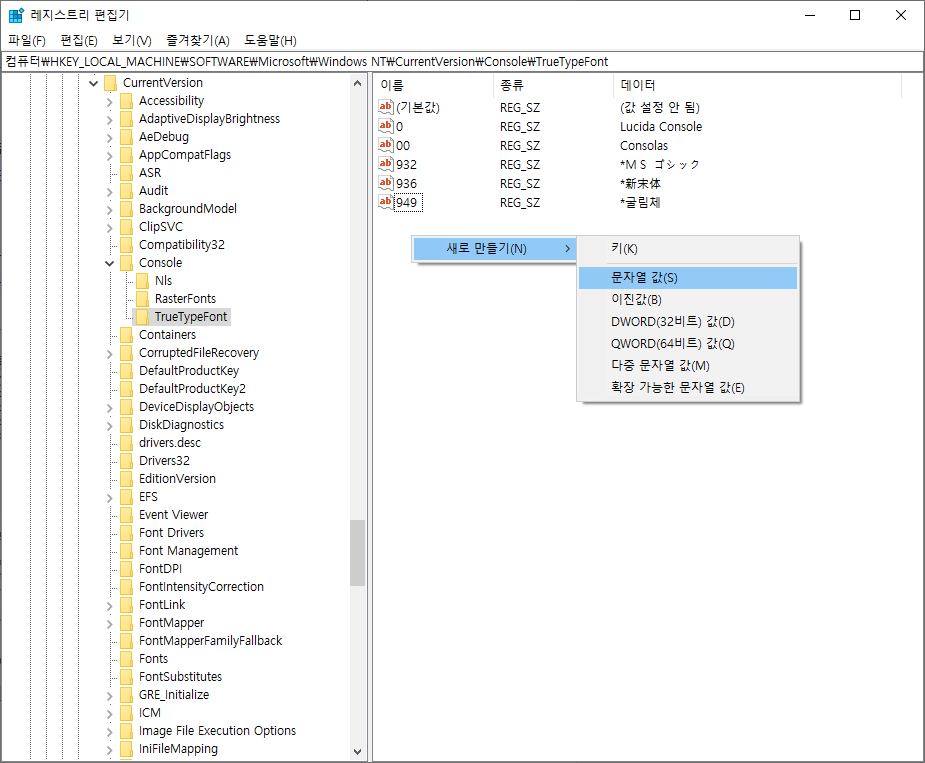925x763 pixels.
Task: Click the FontMapper folder icon
Action: click(126, 623)
